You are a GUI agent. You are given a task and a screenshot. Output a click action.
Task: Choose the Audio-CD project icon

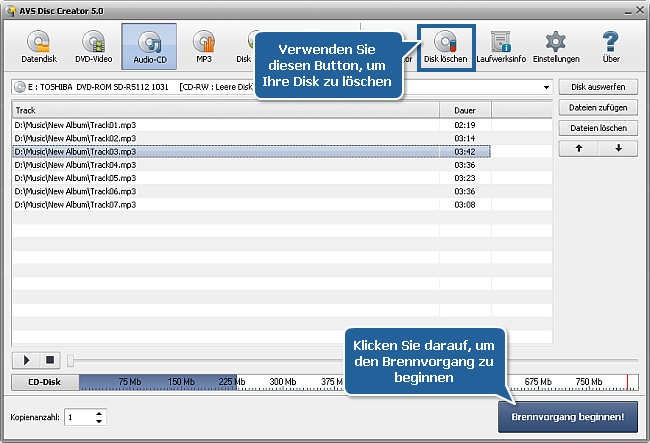[149, 46]
